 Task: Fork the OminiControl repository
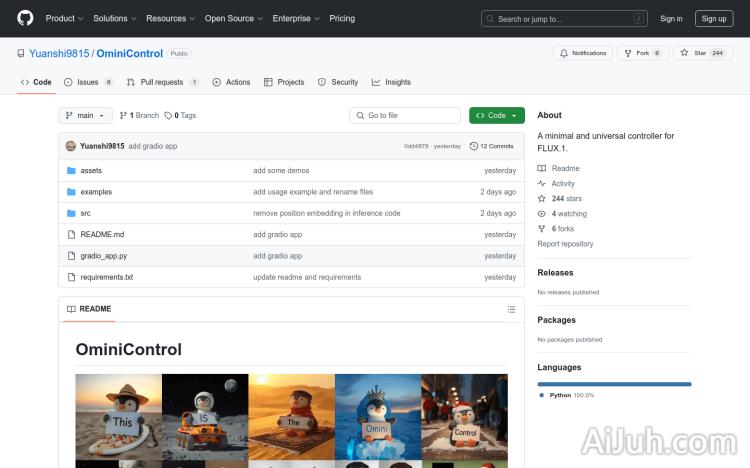pyautogui.click(x=643, y=53)
